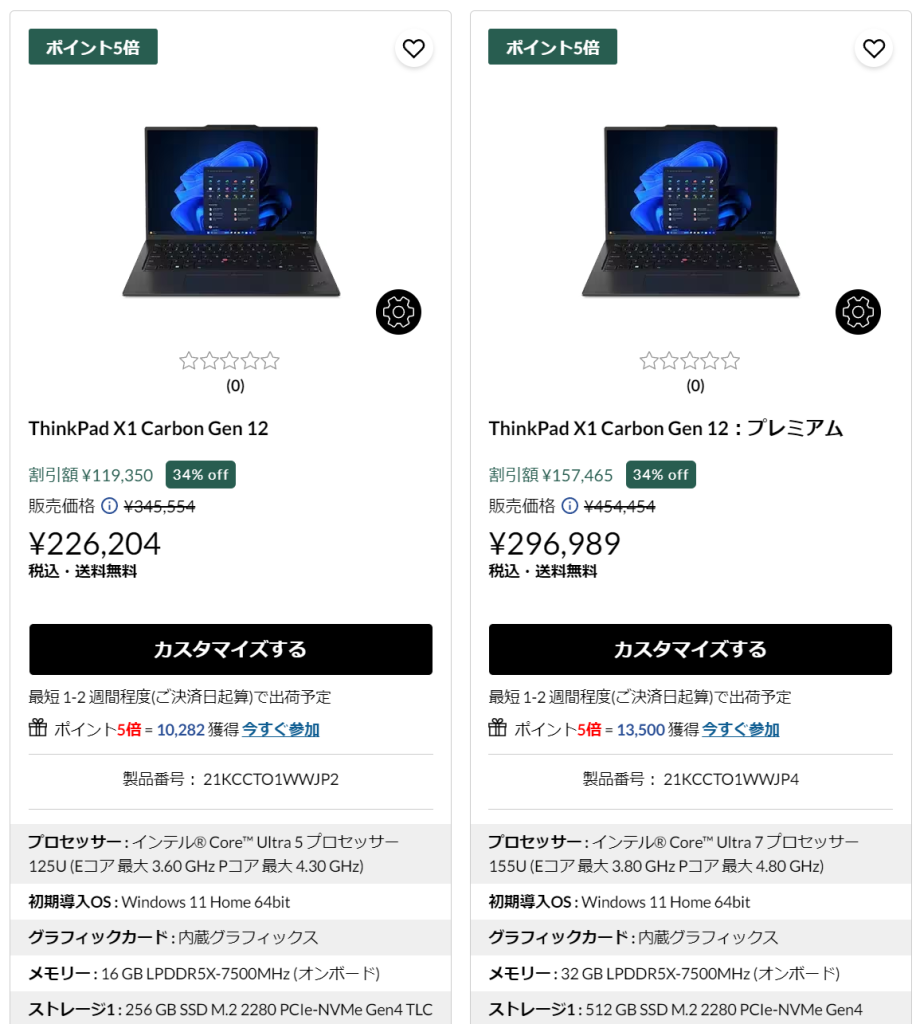Screen dimensions: 916x1024
Task: Click the gear customize icon on the right laptop
Action: click(x=858, y=312)
